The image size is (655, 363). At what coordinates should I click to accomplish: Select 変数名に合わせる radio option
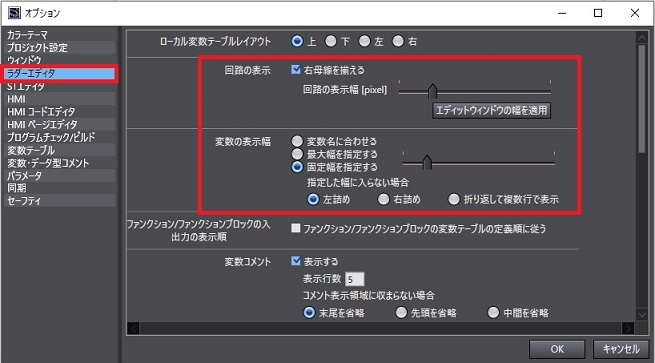tap(297, 141)
